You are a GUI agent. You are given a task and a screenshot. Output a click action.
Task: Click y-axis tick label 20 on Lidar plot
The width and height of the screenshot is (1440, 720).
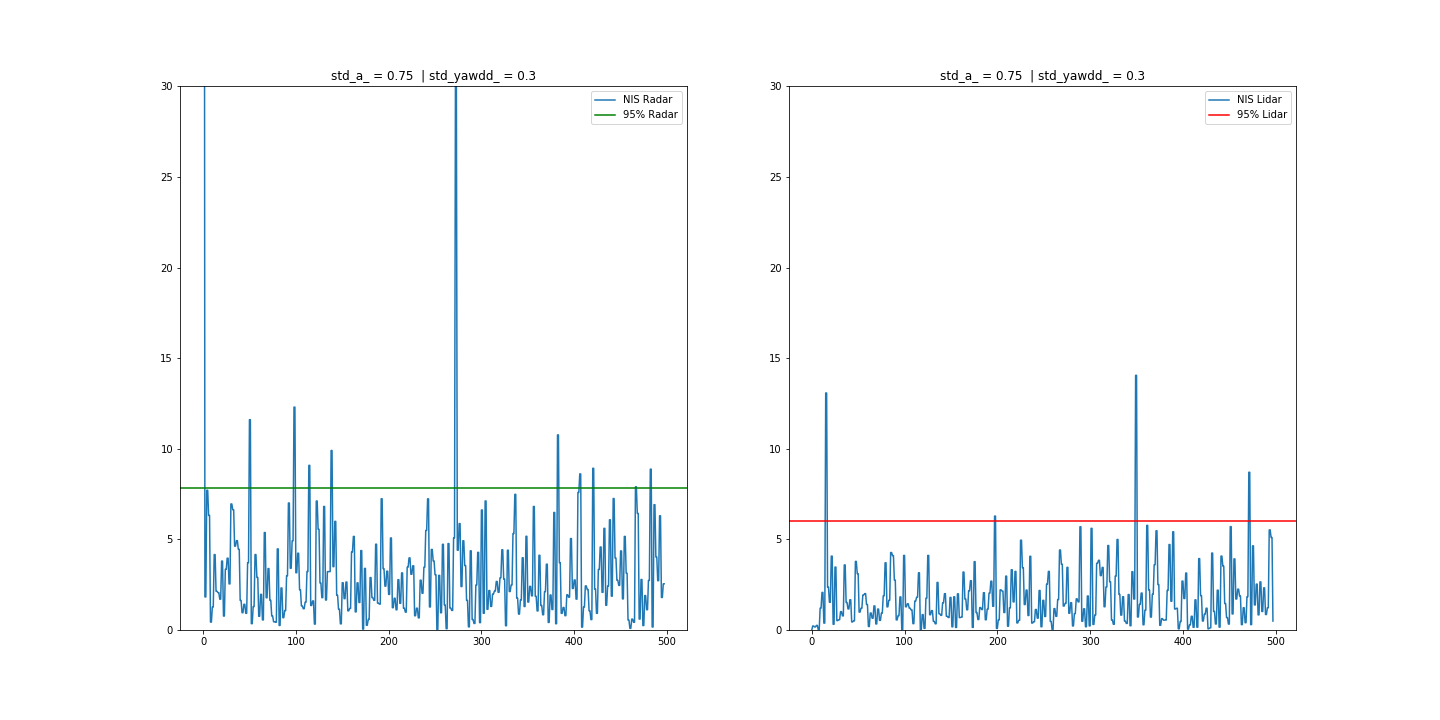click(x=776, y=268)
